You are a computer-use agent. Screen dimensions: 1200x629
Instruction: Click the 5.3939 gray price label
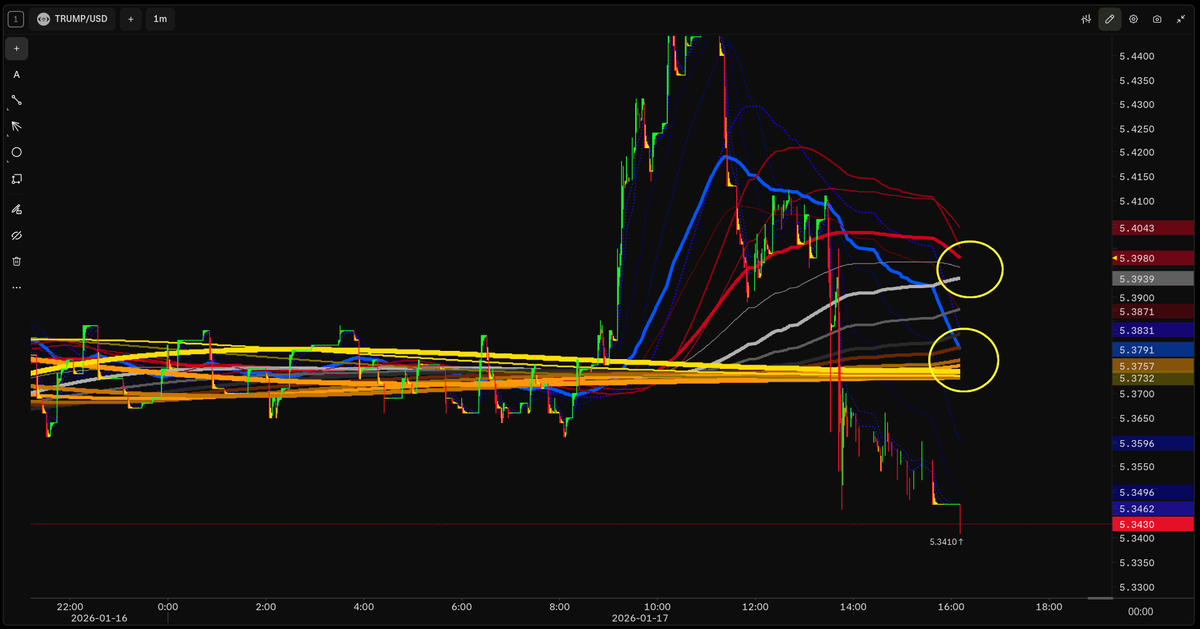point(1153,279)
